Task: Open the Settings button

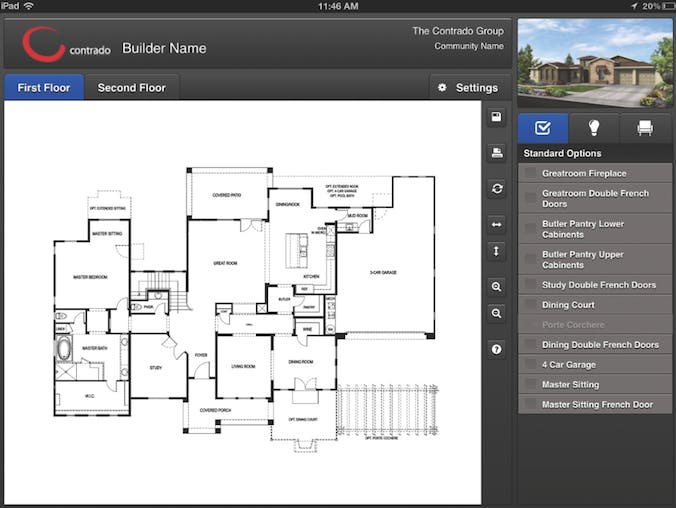Action: click(x=468, y=88)
